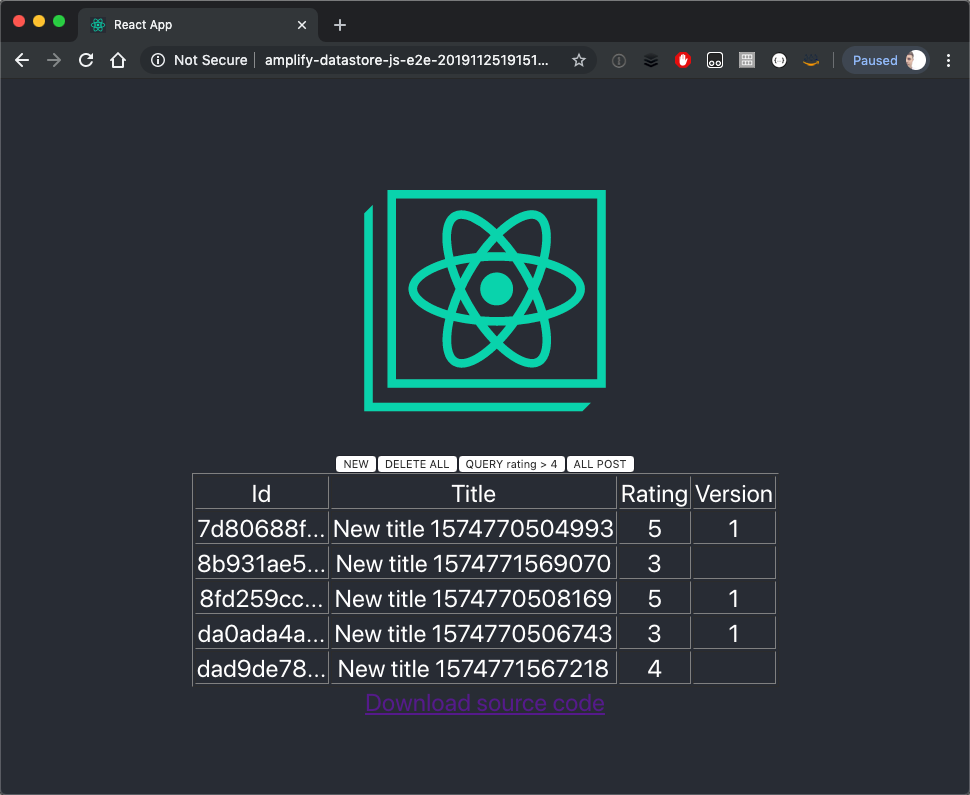Follow the Download source code link
Screen dimensions: 970x795
[485, 703]
